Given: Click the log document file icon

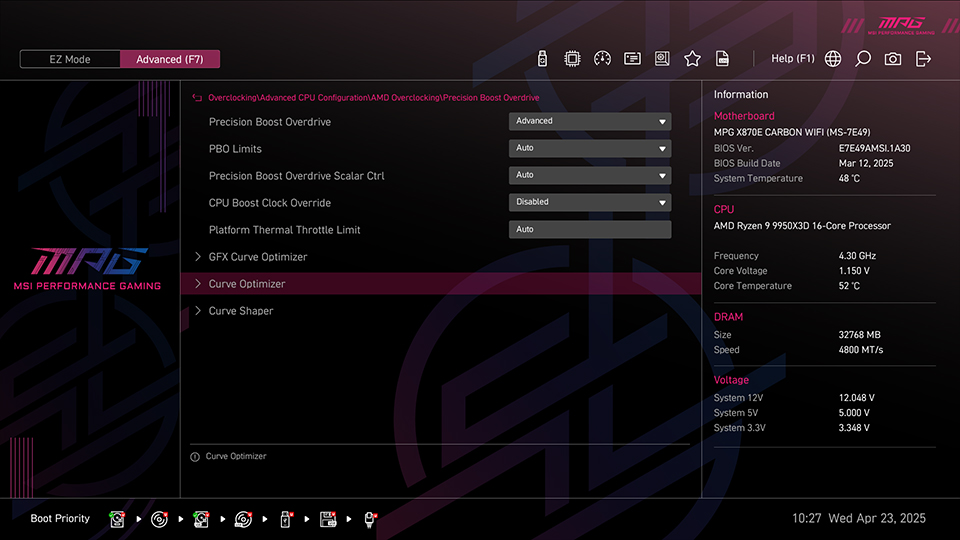Looking at the screenshot, I should (x=722, y=59).
